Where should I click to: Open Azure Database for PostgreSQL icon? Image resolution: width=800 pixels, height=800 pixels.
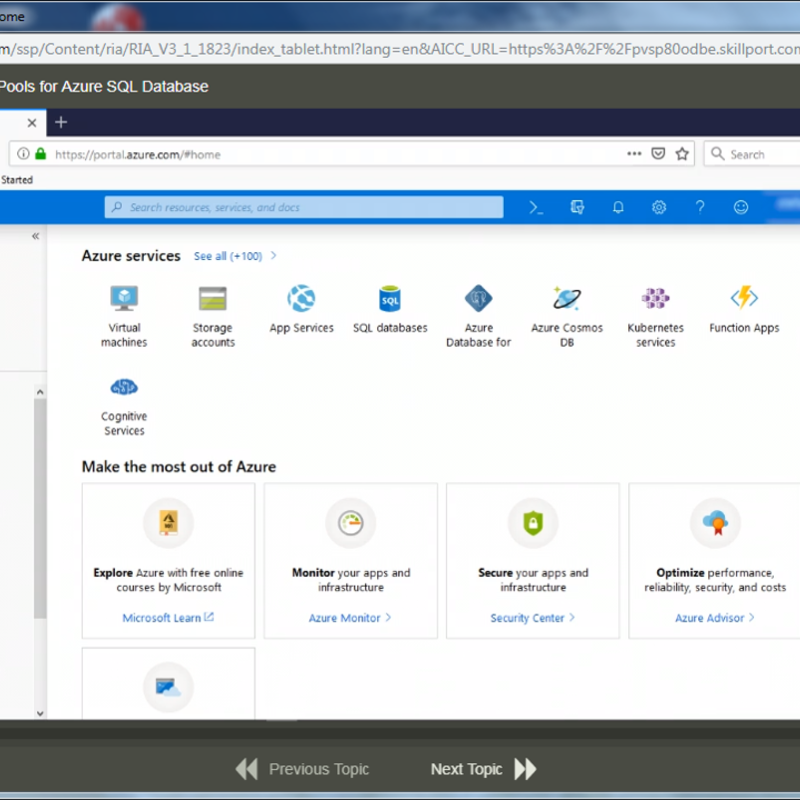coord(478,298)
